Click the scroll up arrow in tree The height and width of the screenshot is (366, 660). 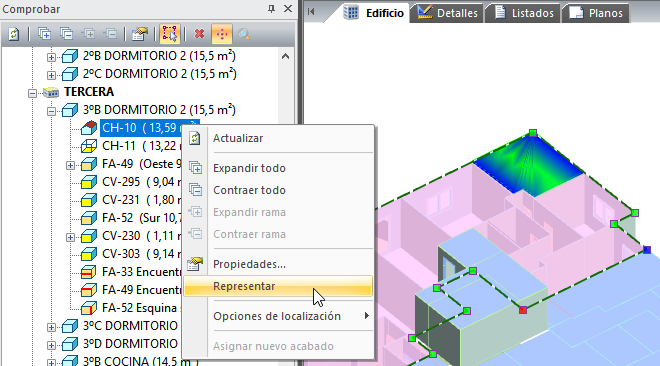[285, 56]
